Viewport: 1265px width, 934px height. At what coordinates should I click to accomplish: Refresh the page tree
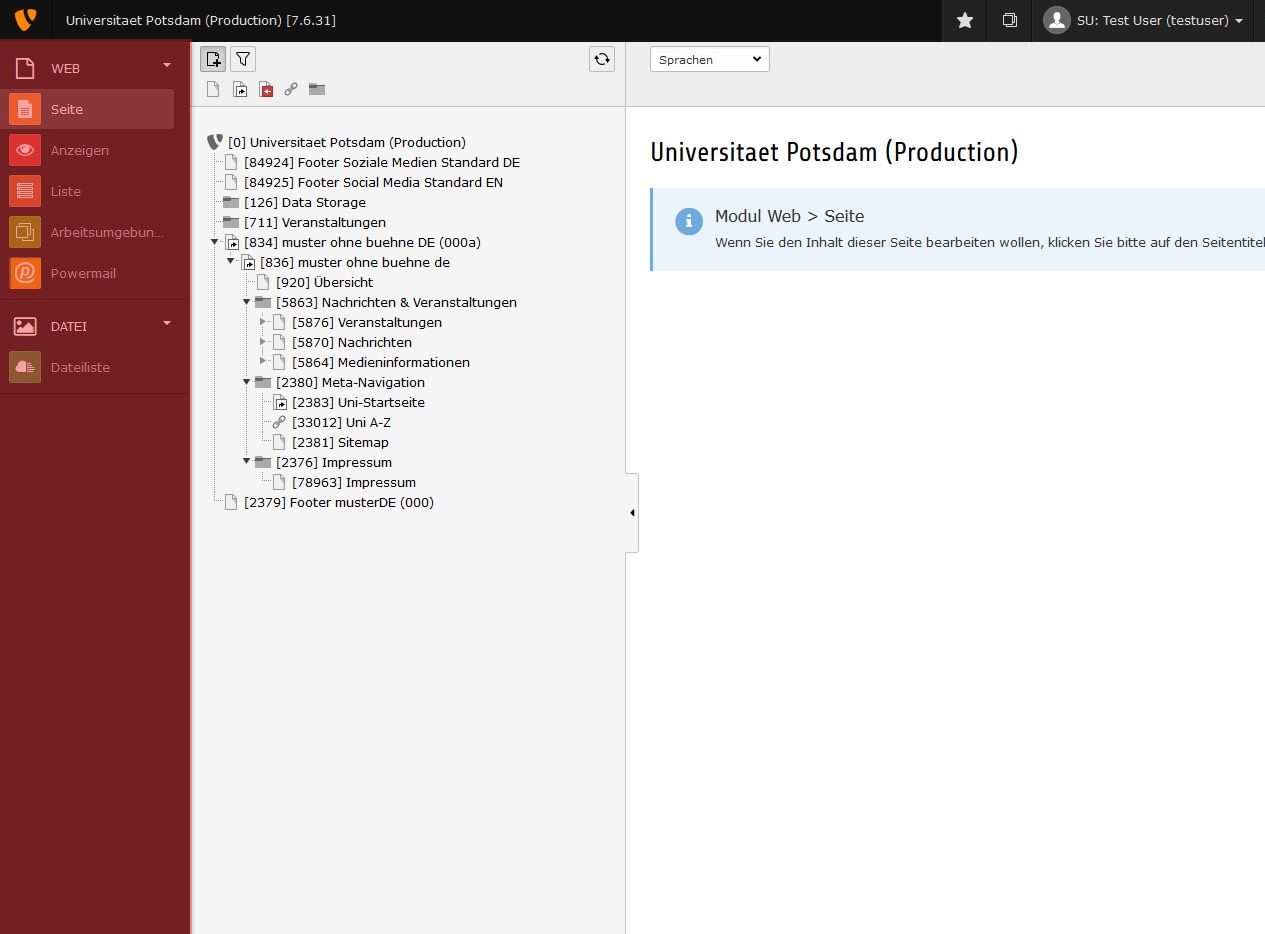click(x=602, y=59)
